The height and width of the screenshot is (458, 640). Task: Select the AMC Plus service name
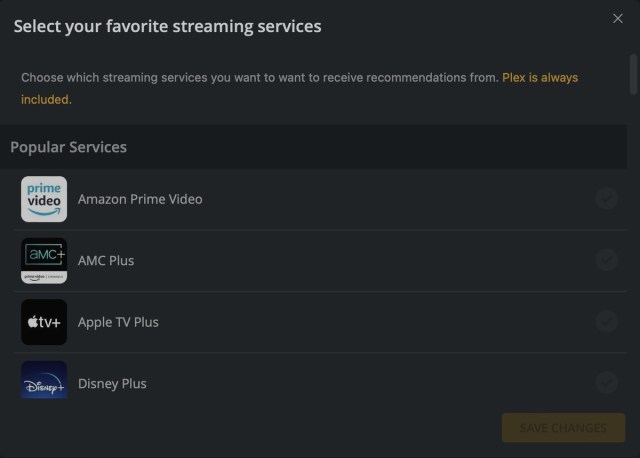click(106, 260)
